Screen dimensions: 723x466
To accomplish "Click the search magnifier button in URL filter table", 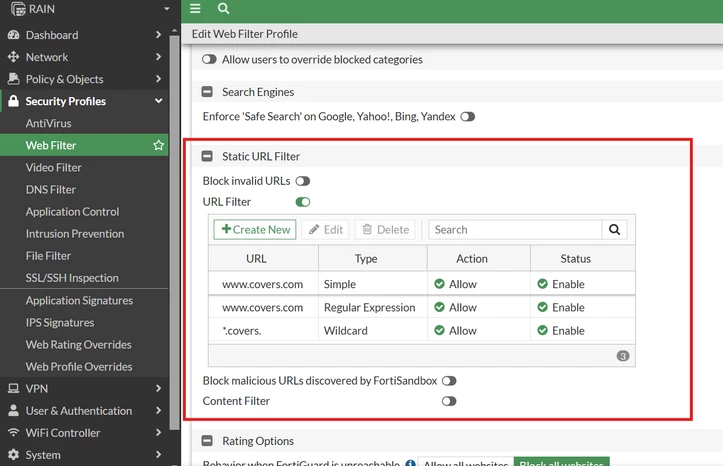I will point(614,230).
